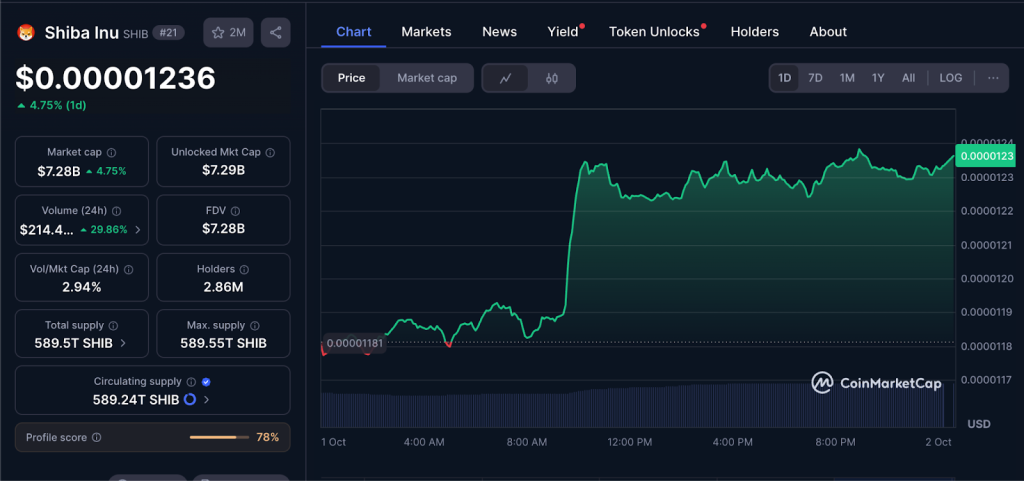Expand the Volume (24h) details arrow
Screen dimensions: 1024x481
coord(137,229)
